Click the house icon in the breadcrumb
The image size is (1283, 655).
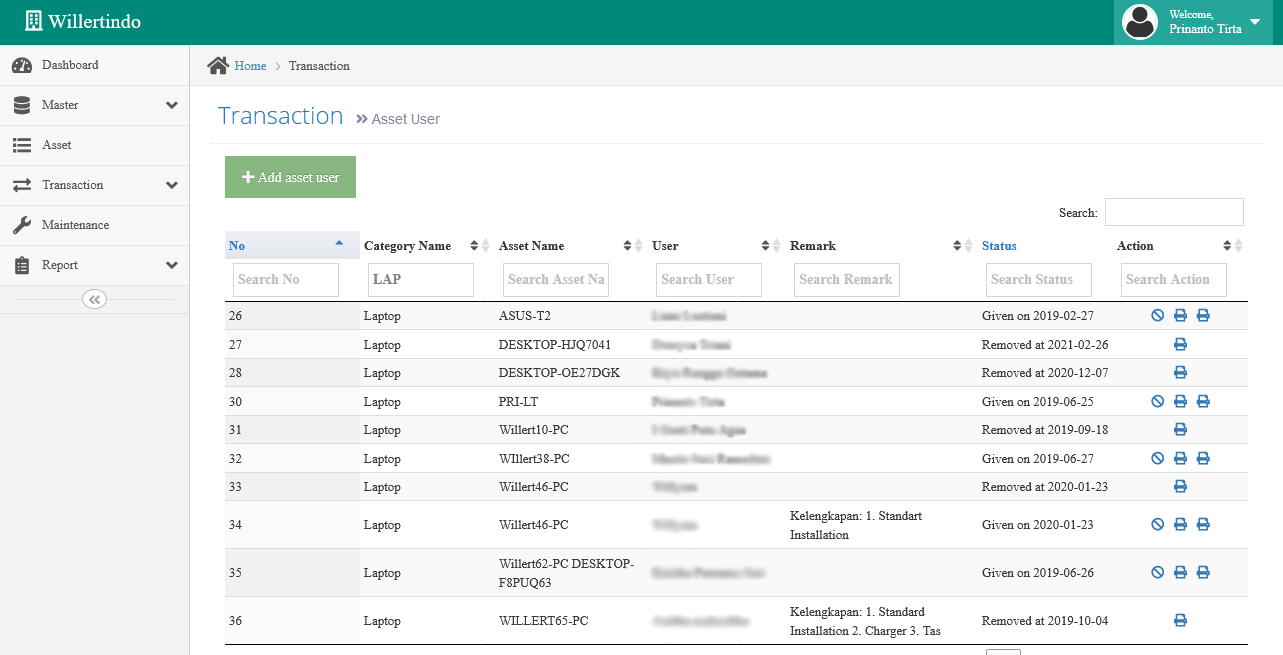(218, 66)
